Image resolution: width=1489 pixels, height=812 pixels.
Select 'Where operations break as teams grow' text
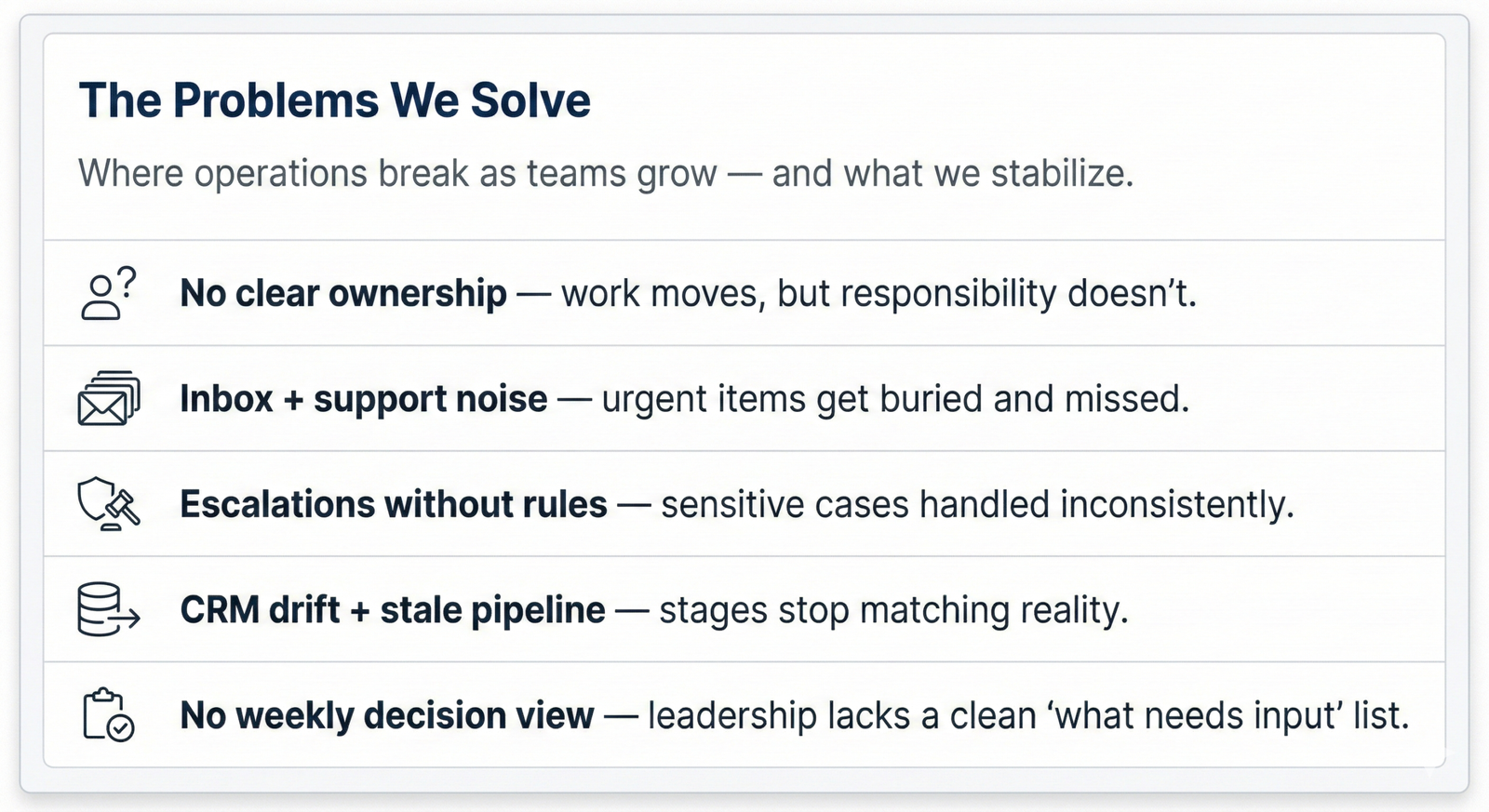(x=397, y=174)
